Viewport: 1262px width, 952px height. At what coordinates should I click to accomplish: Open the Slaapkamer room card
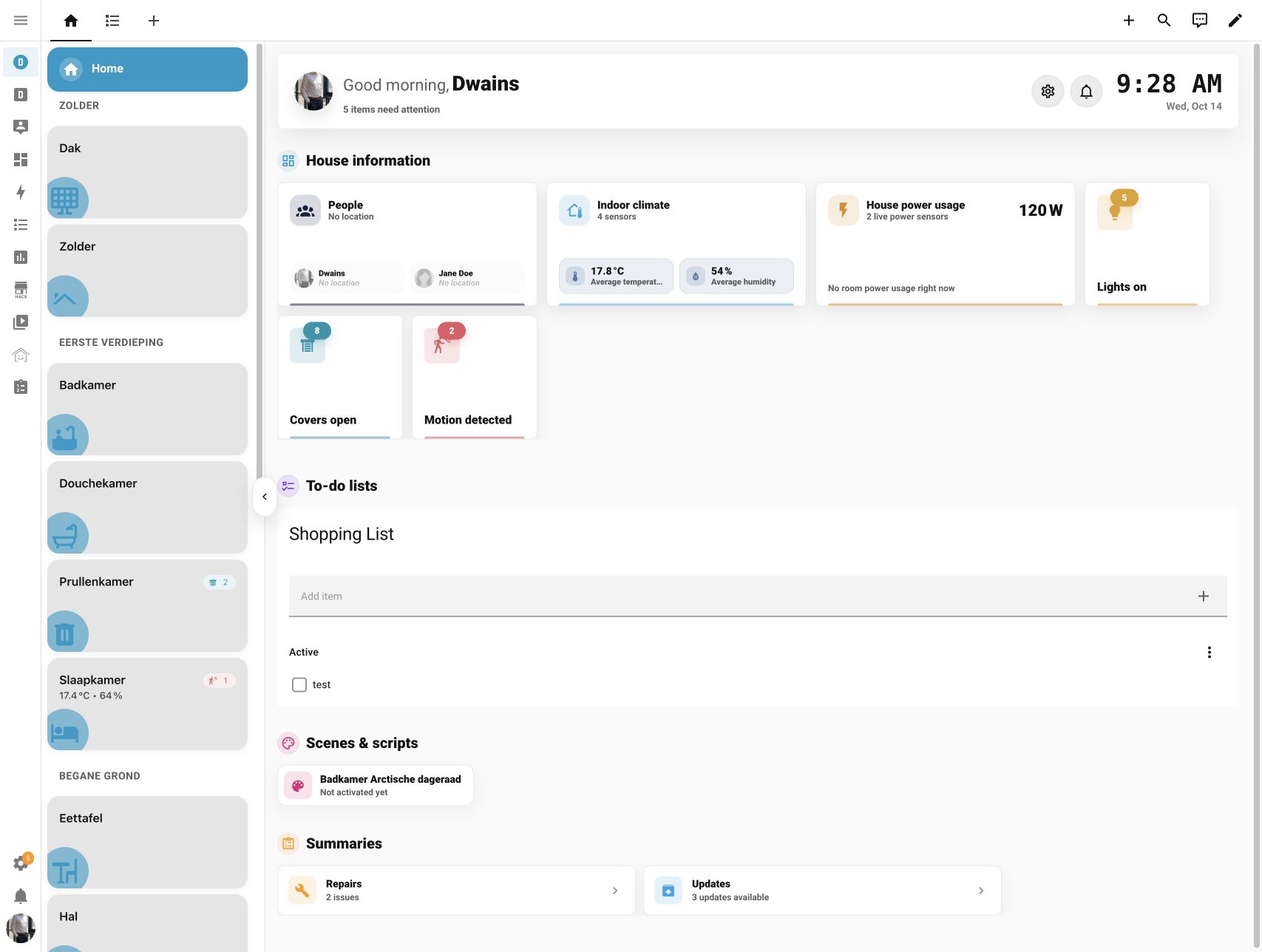point(147,704)
